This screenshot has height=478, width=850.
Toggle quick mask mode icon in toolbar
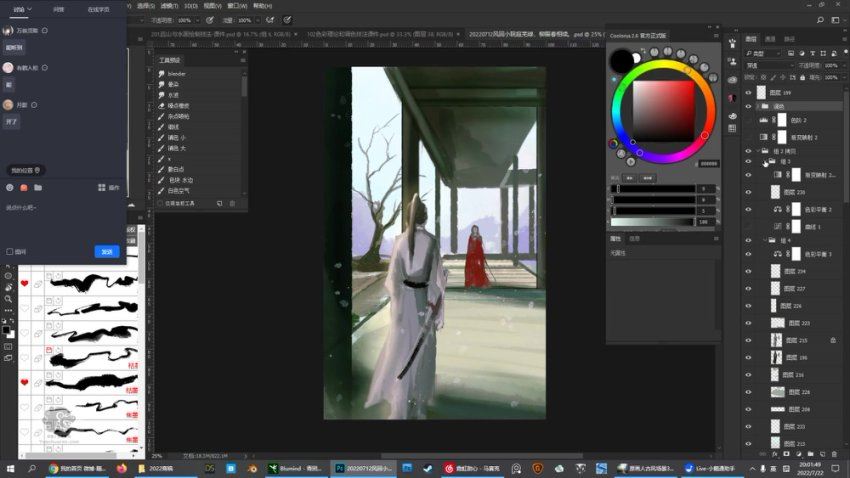(x=8, y=346)
